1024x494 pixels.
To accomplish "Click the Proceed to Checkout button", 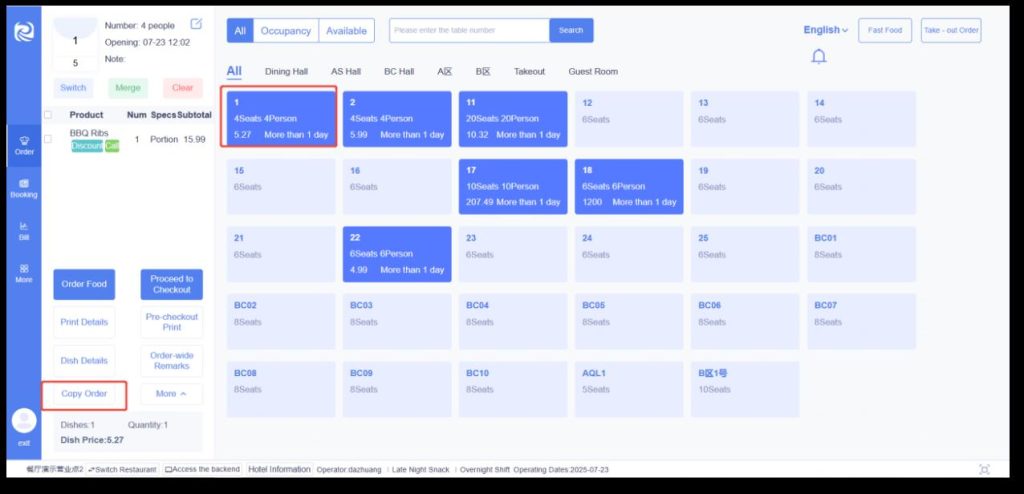I will pyautogui.click(x=171, y=284).
